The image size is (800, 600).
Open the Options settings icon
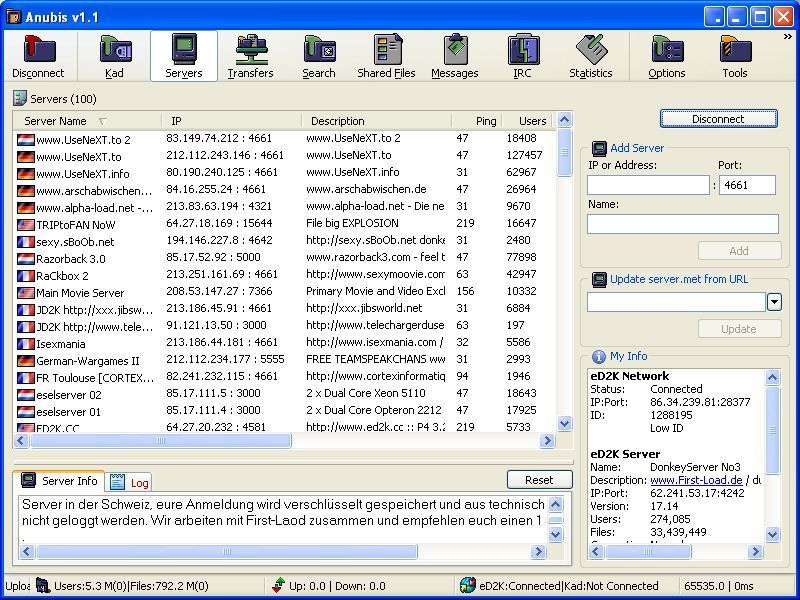pos(666,56)
